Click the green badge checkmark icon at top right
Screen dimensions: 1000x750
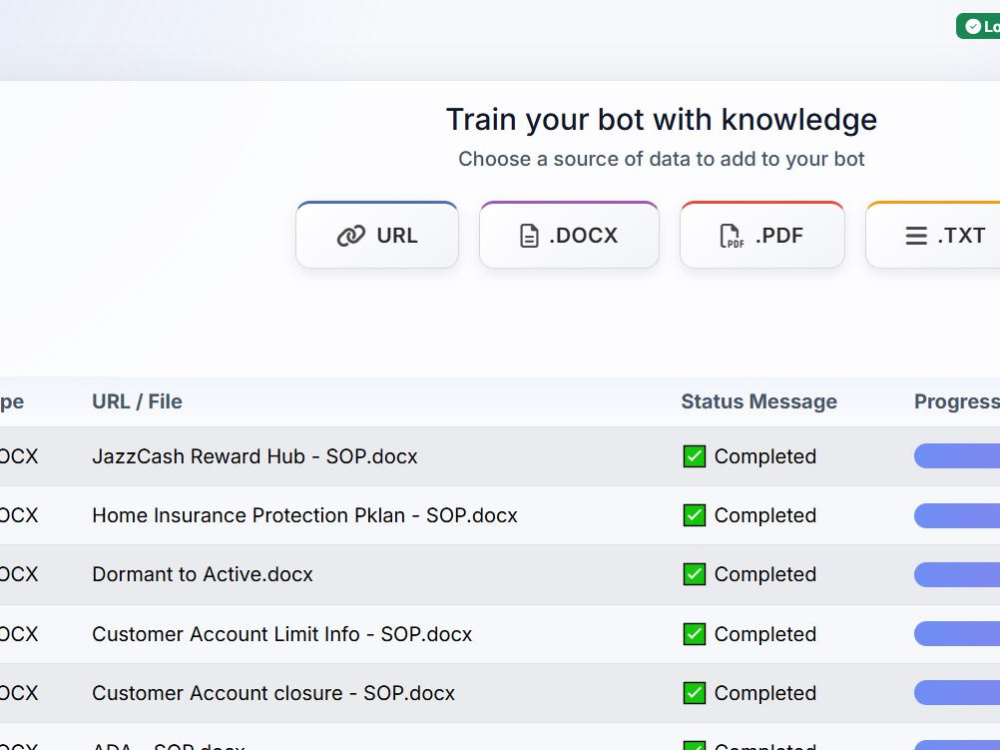(x=973, y=26)
